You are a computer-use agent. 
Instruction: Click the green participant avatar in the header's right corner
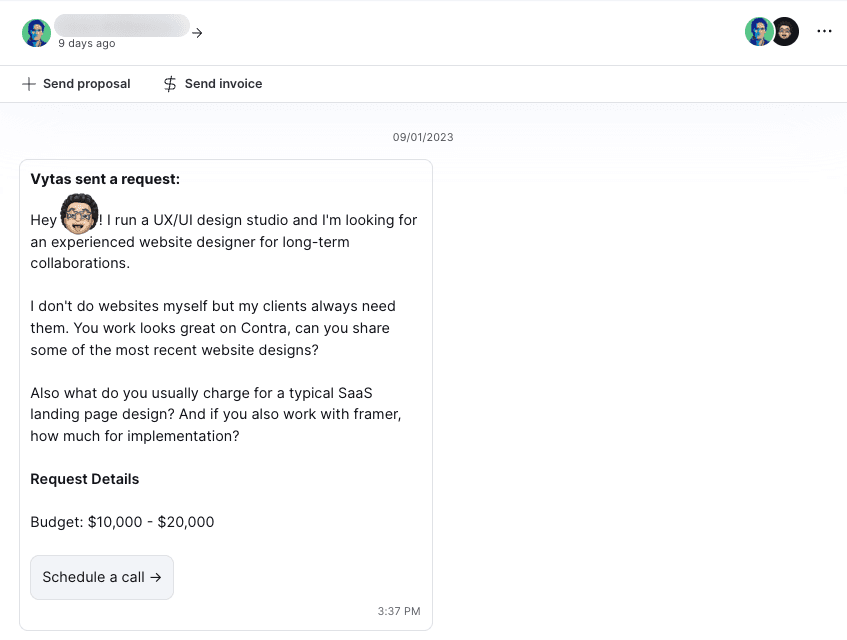[758, 31]
